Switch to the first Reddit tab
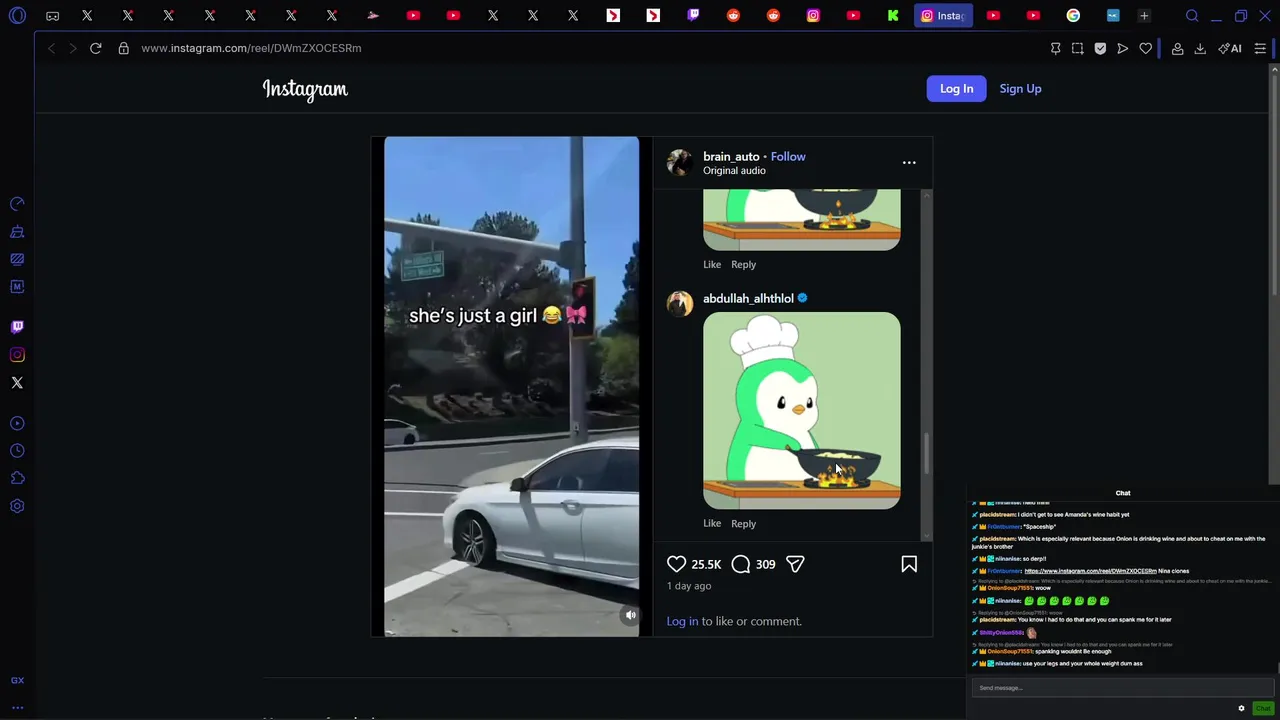 pos(733,16)
